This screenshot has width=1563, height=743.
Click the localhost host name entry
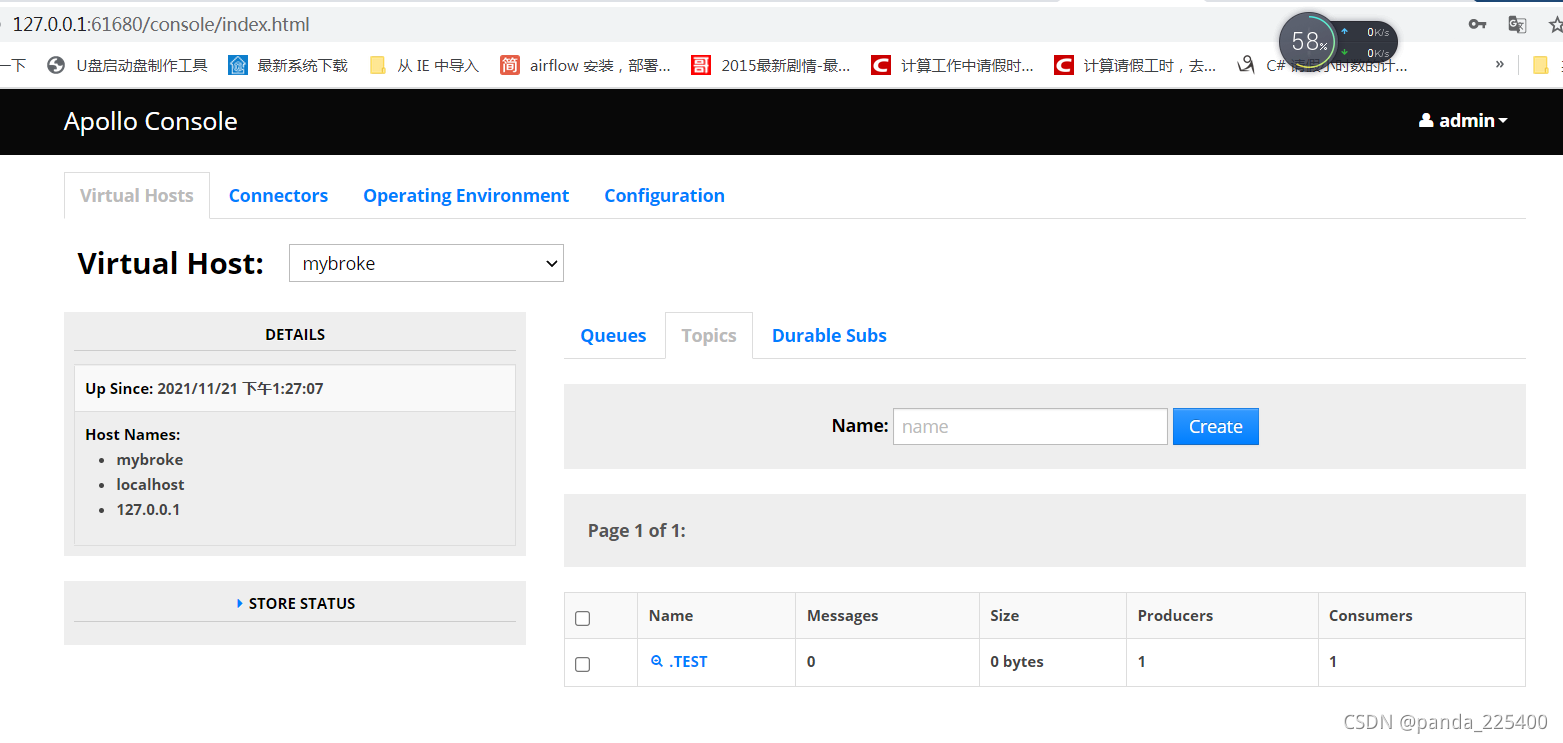[x=150, y=484]
